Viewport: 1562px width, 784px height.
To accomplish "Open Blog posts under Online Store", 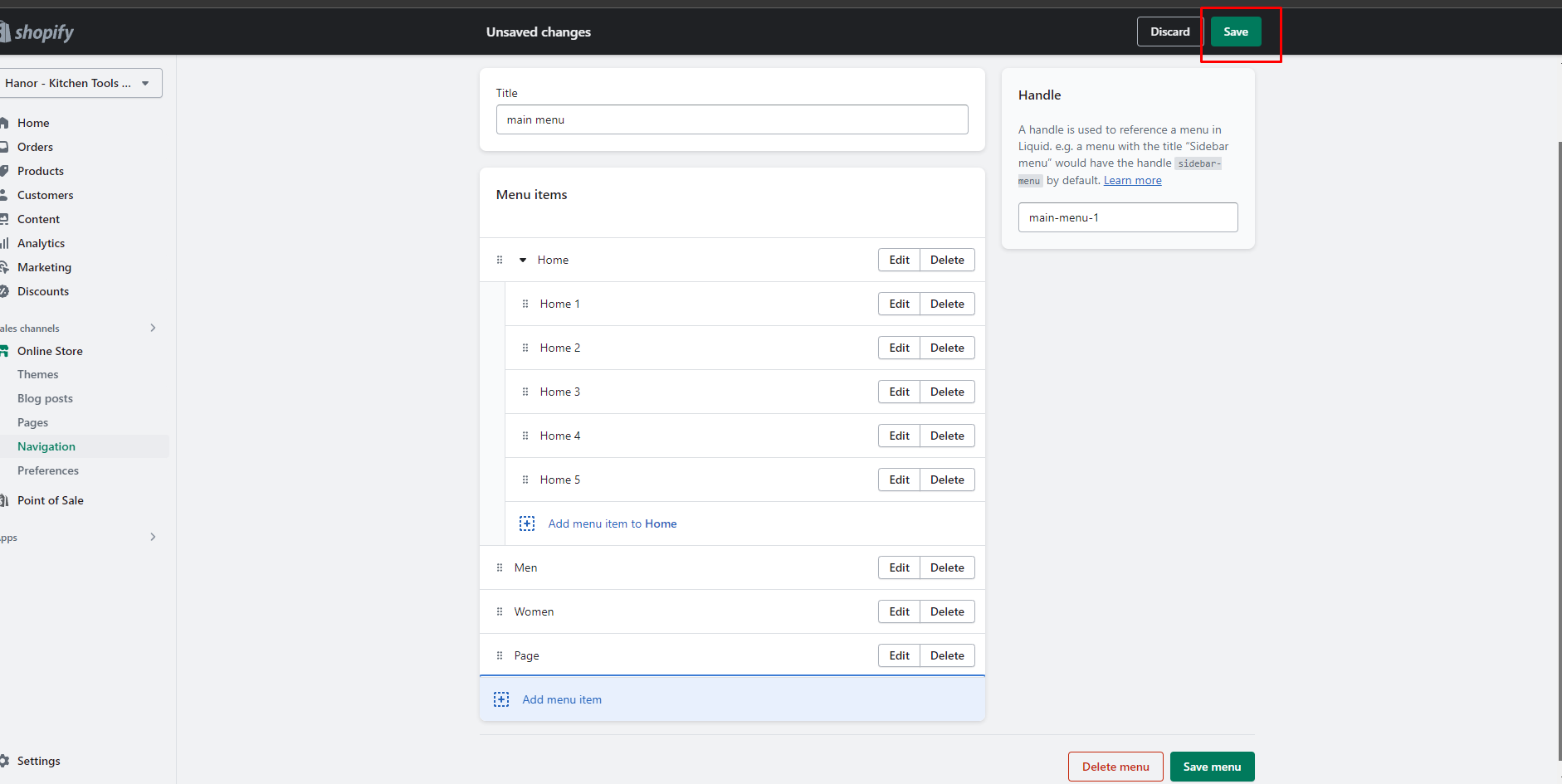I will click(46, 398).
